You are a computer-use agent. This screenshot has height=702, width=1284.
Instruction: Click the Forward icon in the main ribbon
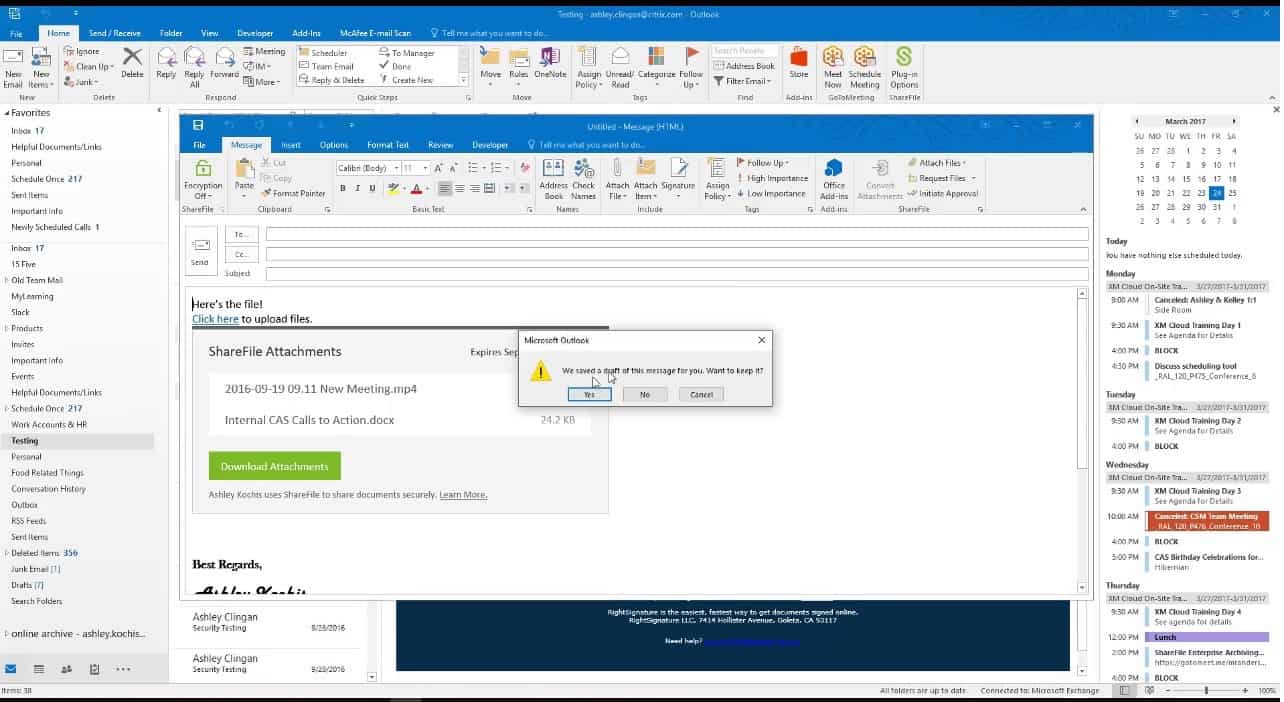224,62
